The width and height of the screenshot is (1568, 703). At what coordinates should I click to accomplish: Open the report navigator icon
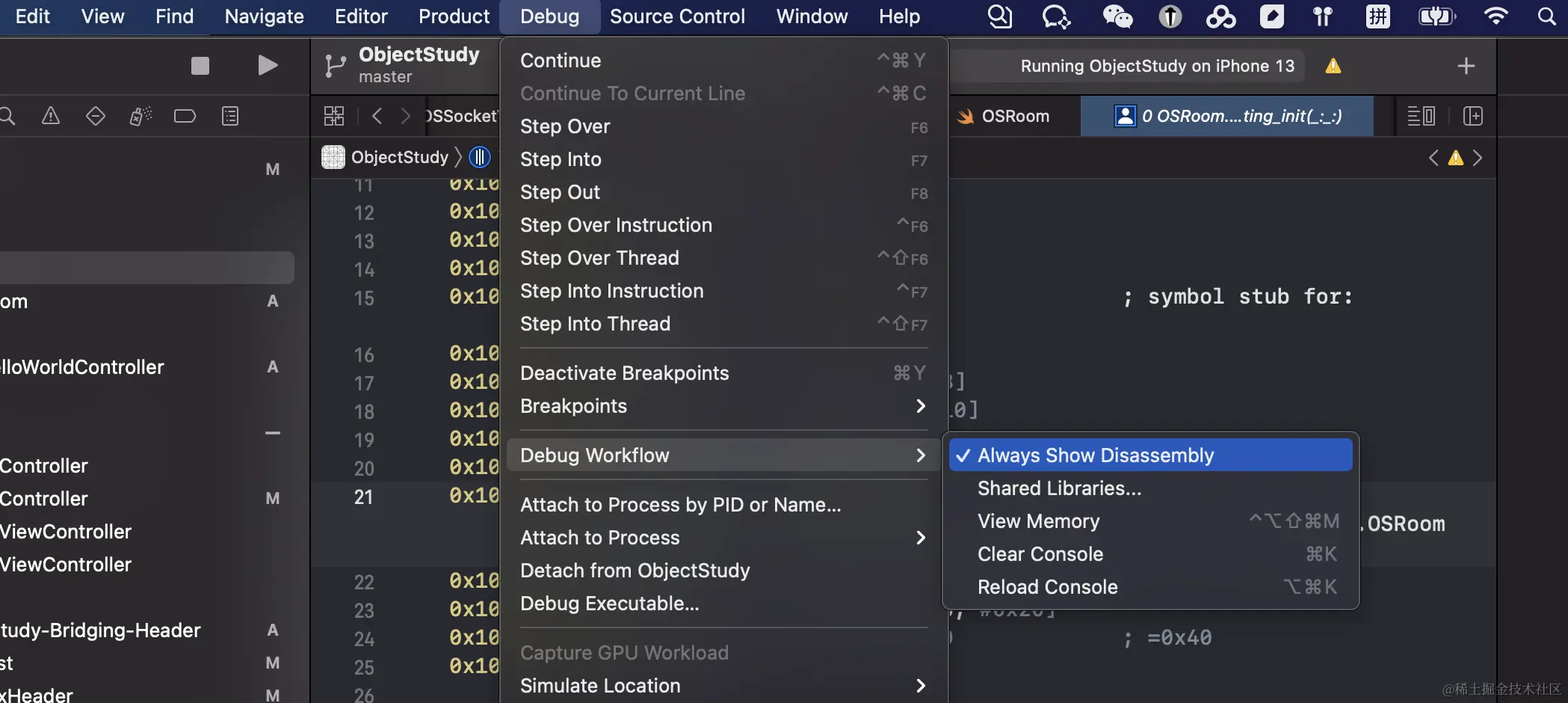230,116
